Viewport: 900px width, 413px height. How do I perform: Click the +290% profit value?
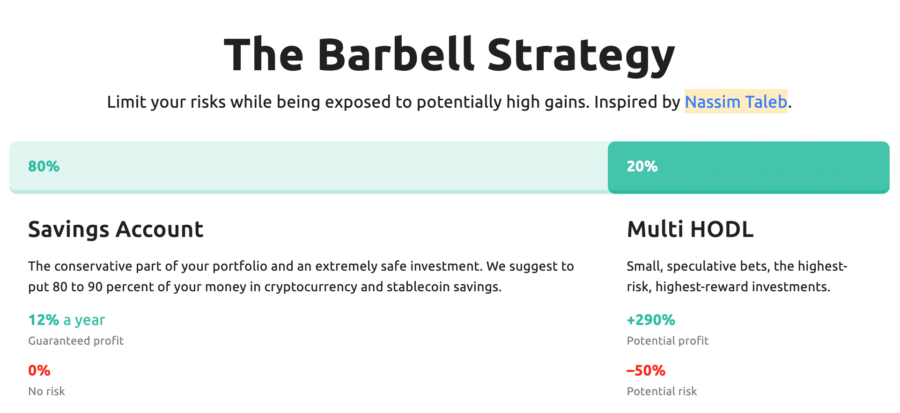click(651, 320)
